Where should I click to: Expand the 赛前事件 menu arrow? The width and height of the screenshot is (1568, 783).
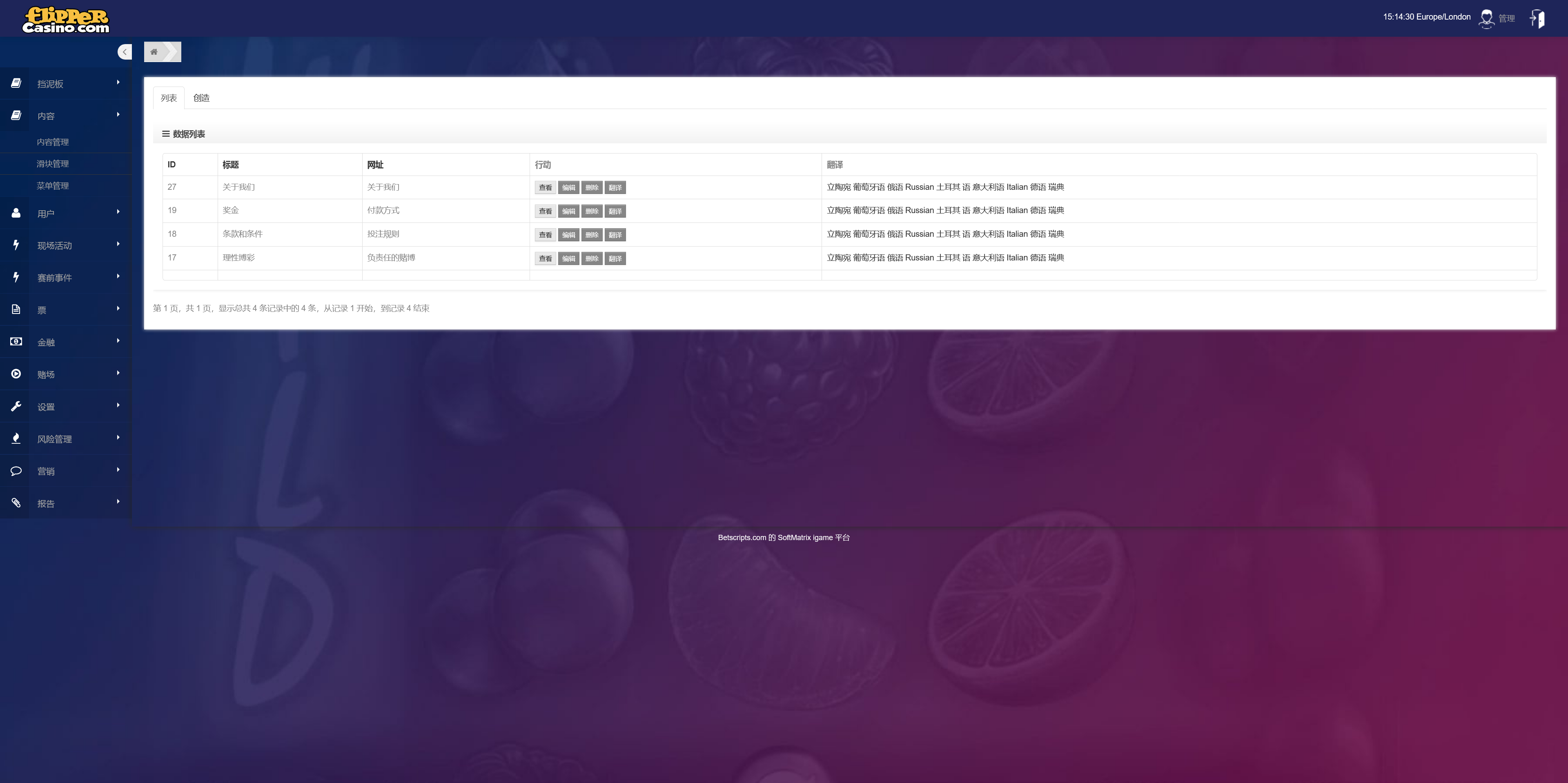(x=118, y=276)
